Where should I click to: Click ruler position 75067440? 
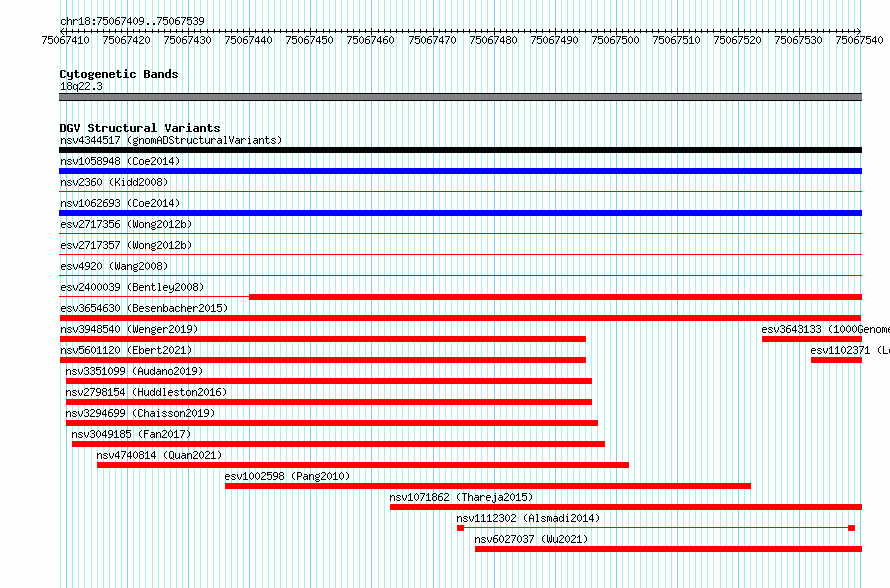(249, 40)
